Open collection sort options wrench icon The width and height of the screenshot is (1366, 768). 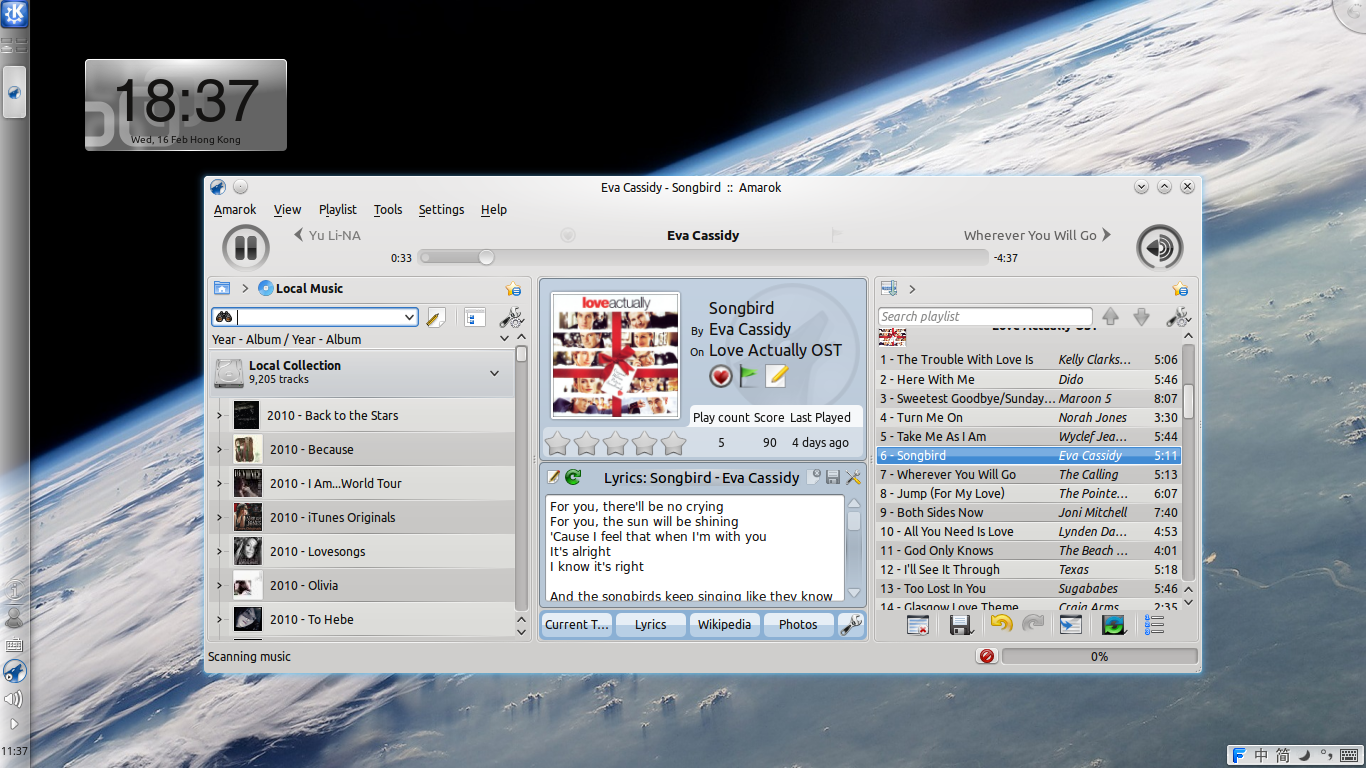pos(511,318)
